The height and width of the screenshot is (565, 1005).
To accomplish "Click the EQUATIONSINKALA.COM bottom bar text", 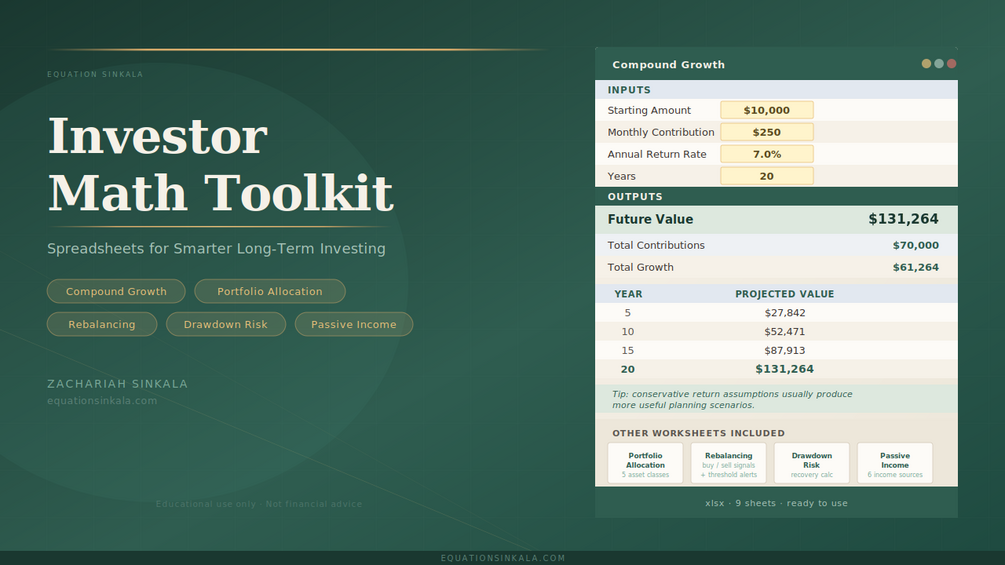I will coord(502,558).
